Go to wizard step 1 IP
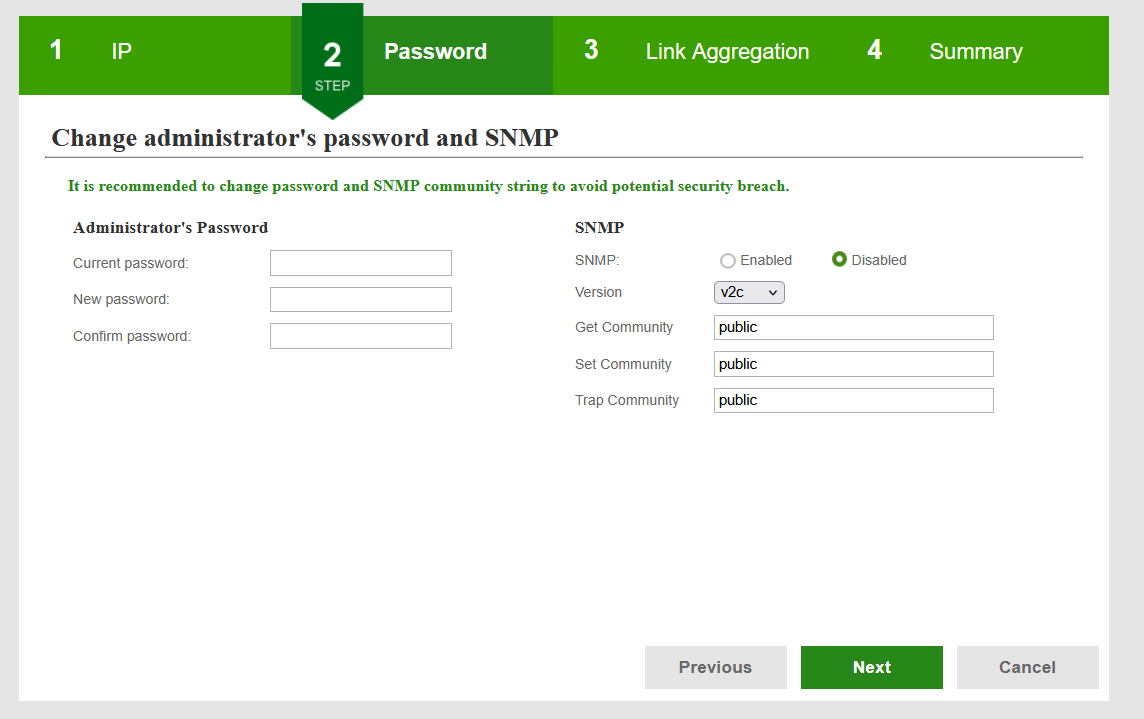 [x=155, y=55]
